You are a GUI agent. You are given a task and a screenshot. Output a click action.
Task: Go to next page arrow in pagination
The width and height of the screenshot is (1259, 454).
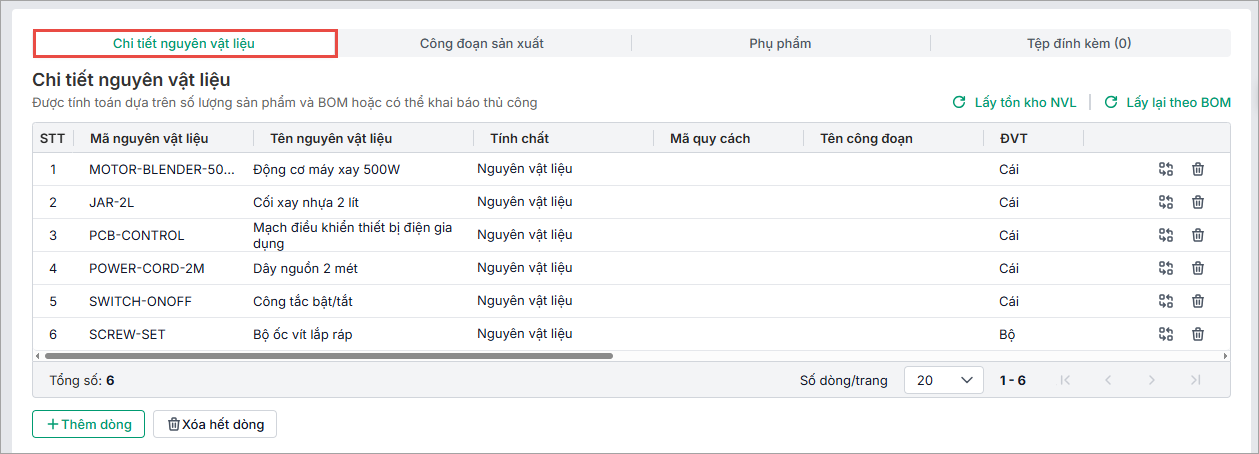[1152, 380]
